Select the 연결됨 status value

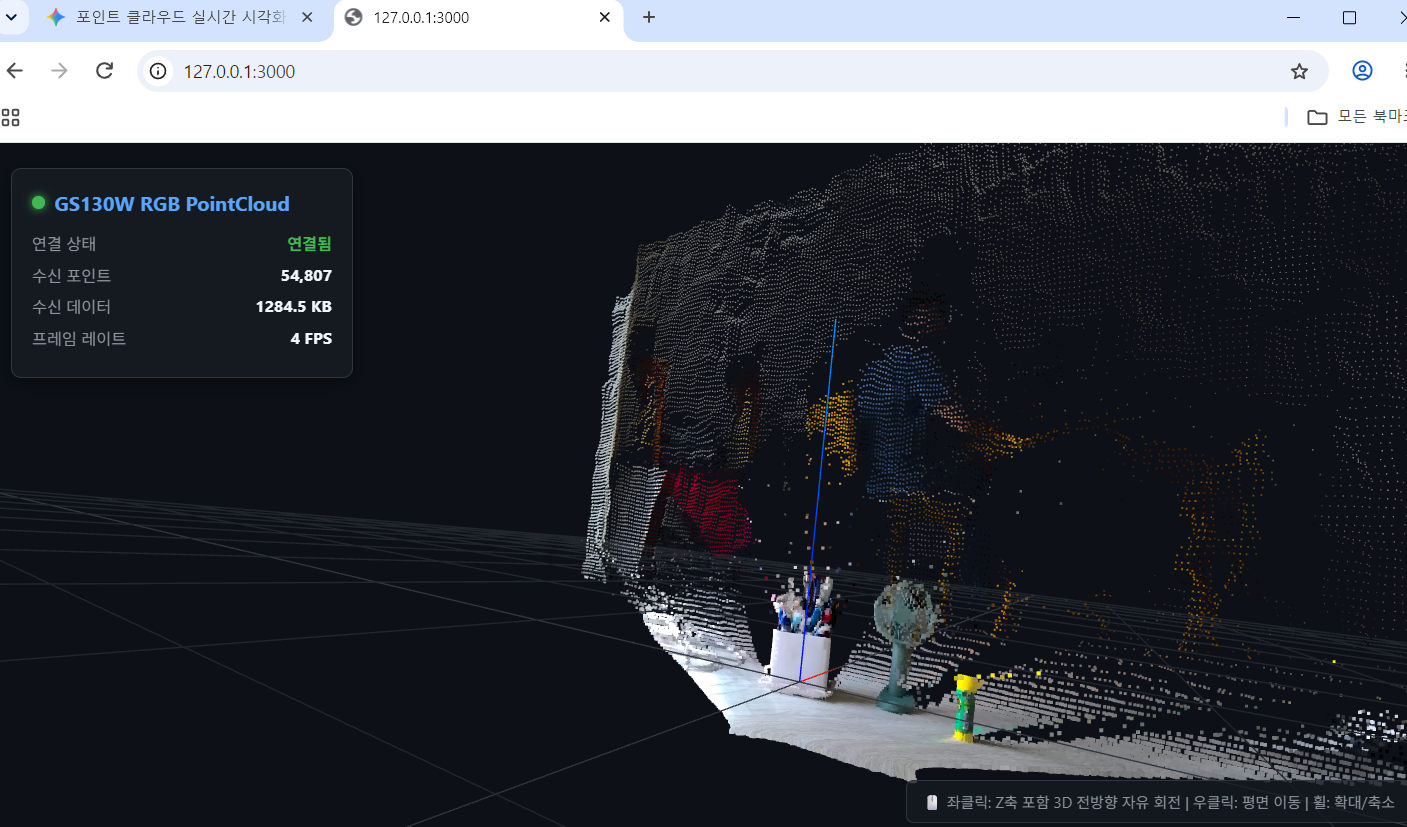point(309,244)
